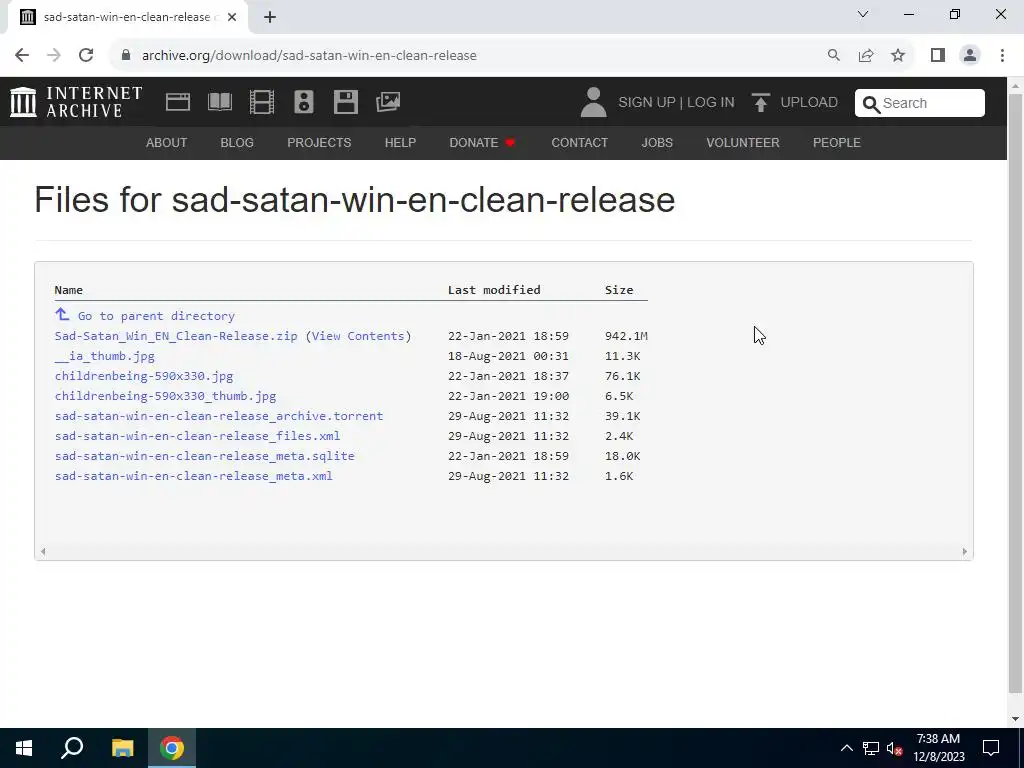Open the Images icon in the top bar
Image resolution: width=1024 pixels, height=768 pixels.
coord(388,102)
